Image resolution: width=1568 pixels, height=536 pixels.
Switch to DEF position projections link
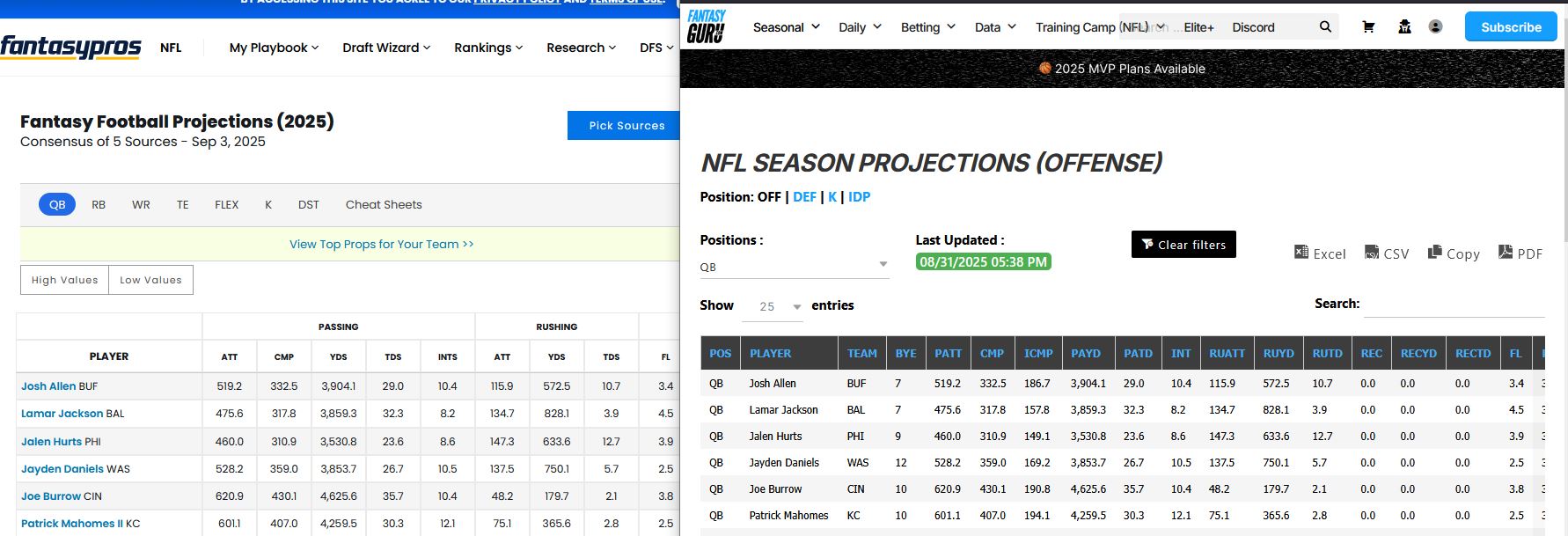tap(804, 197)
